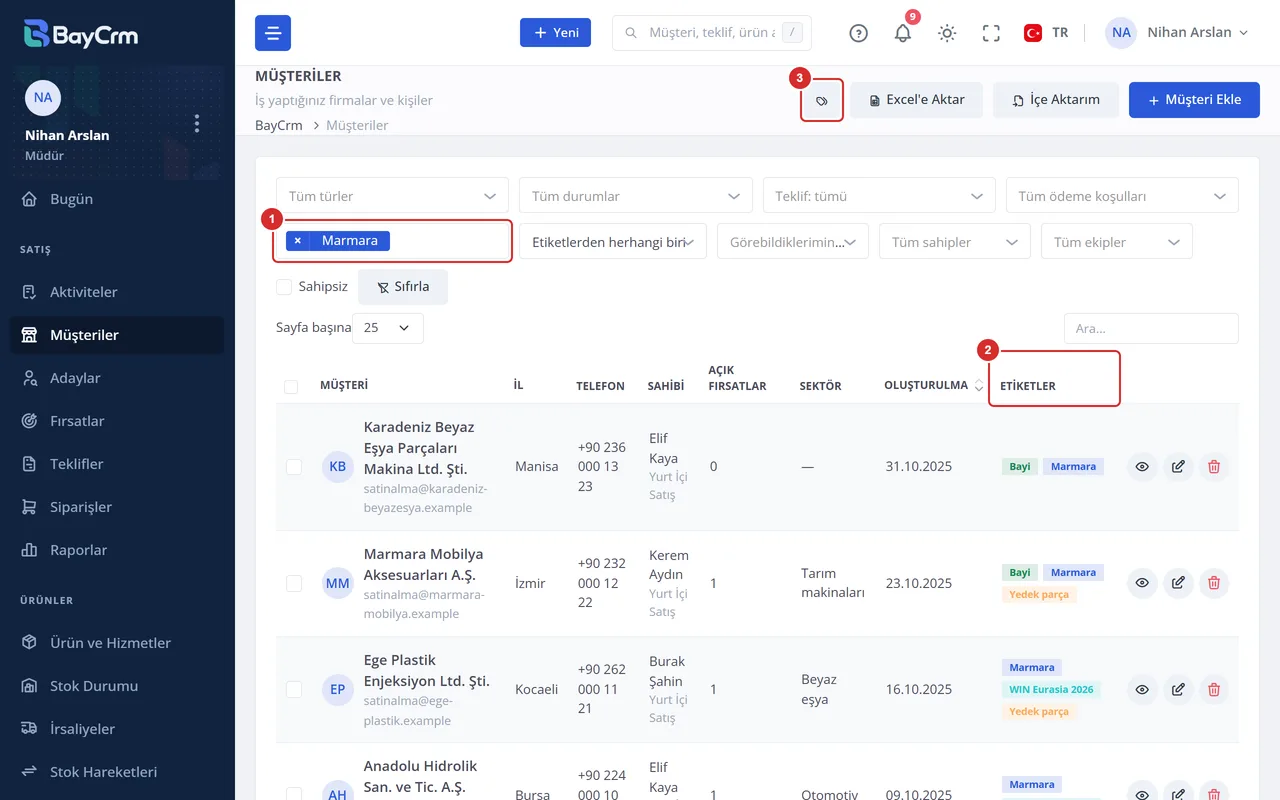The image size is (1280, 800).
Task: Navigate to Raporlar in sidebar
Action: tap(117, 550)
